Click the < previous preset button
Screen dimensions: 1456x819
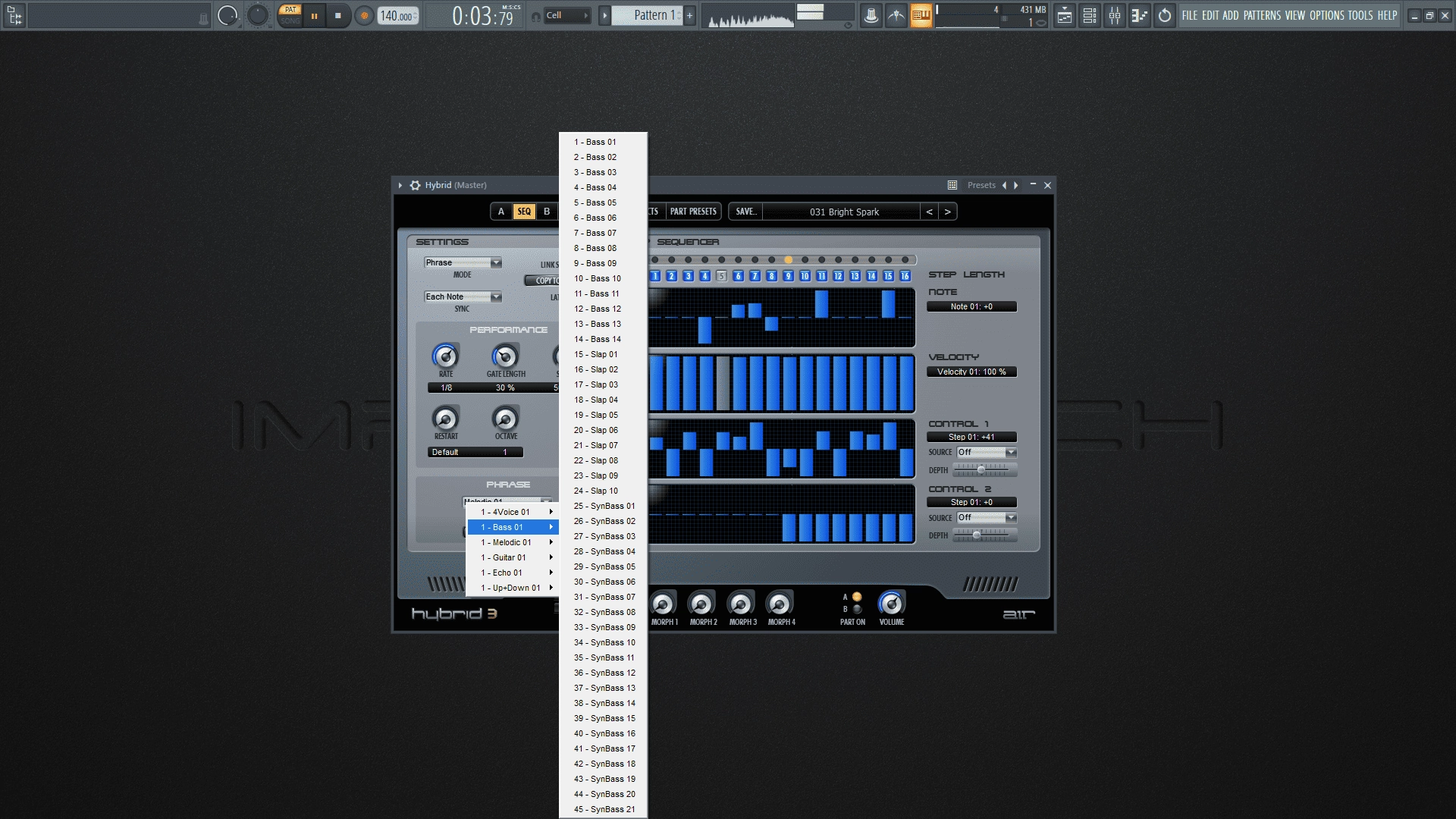[929, 212]
